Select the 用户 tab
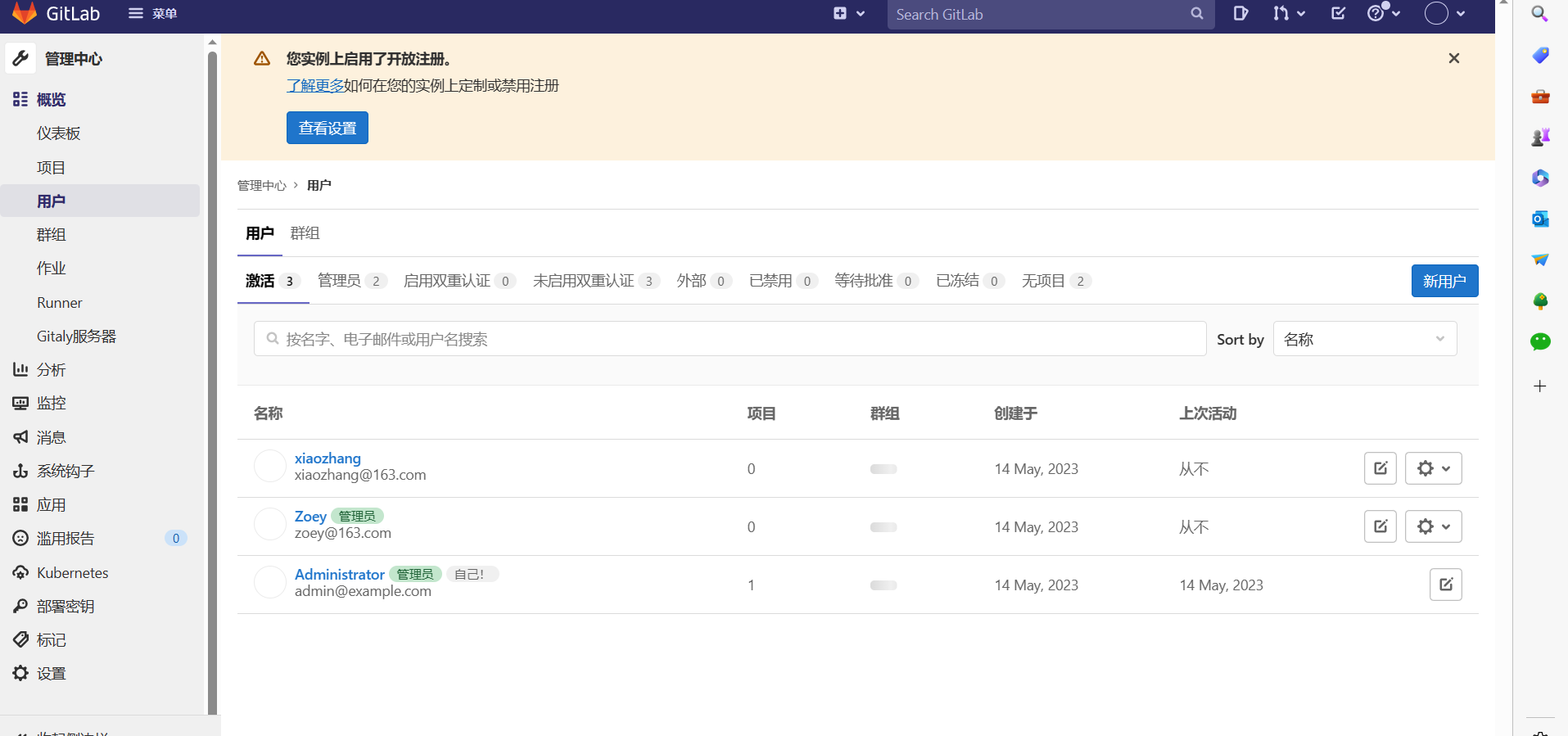 click(260, 233)
